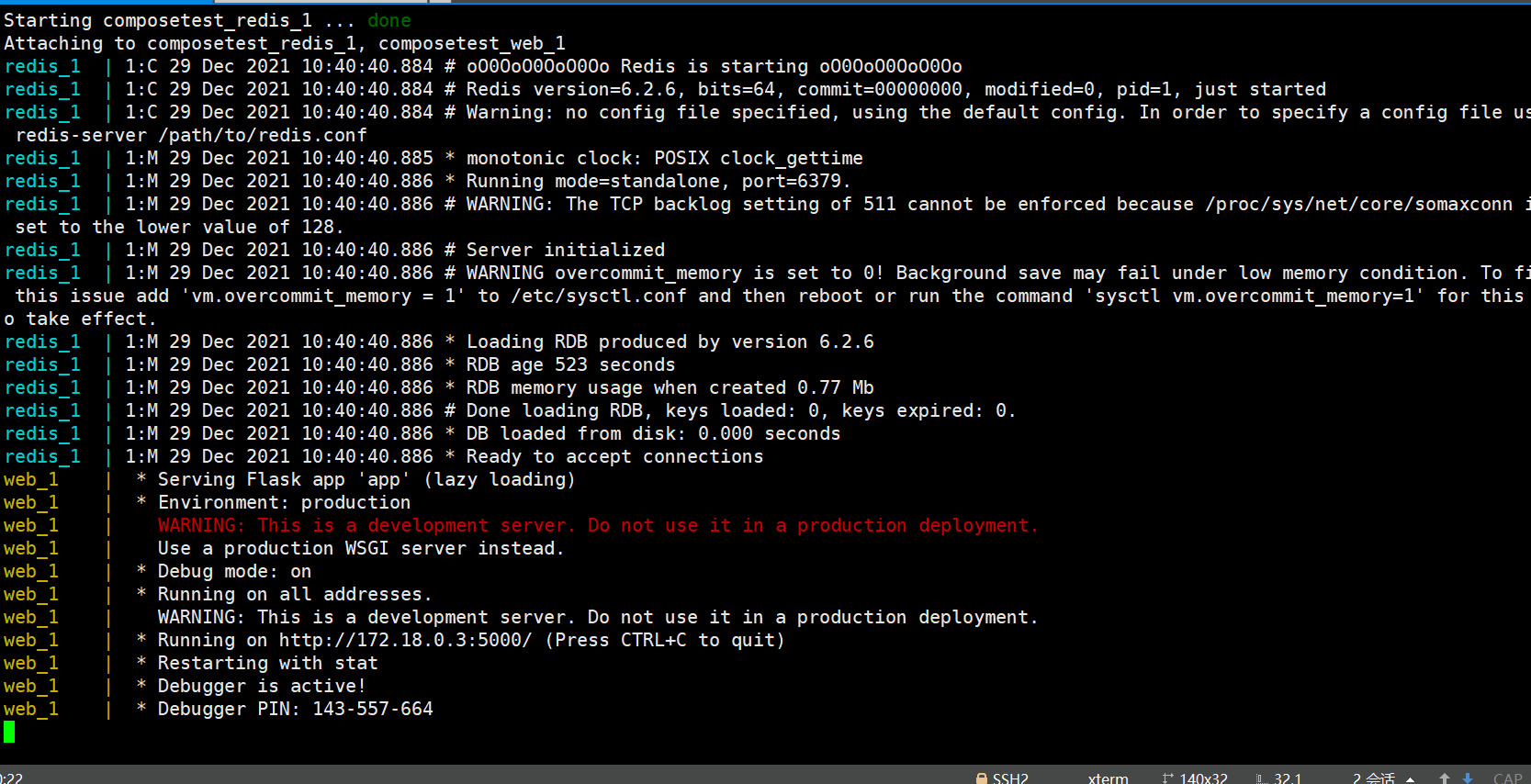Click the SSH2 protocol label
The width and height of the screenshot is (1531, 784).
tap(1010, 778)
